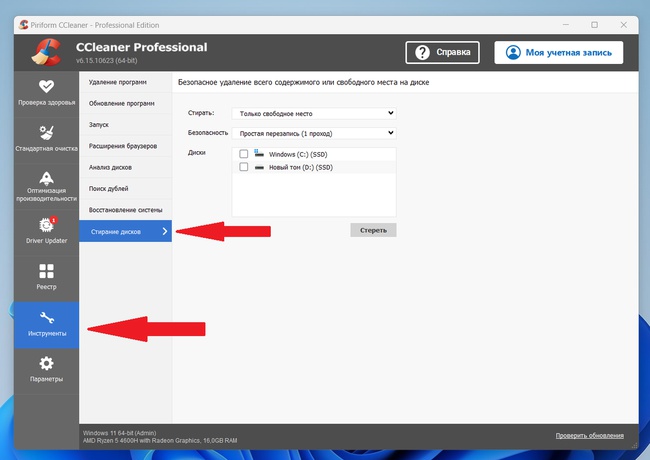Check the Windows (C:) drive checkbox
The height and width of the screenshot is (460, 650).
pyautogui.click(x=244, y=154)
